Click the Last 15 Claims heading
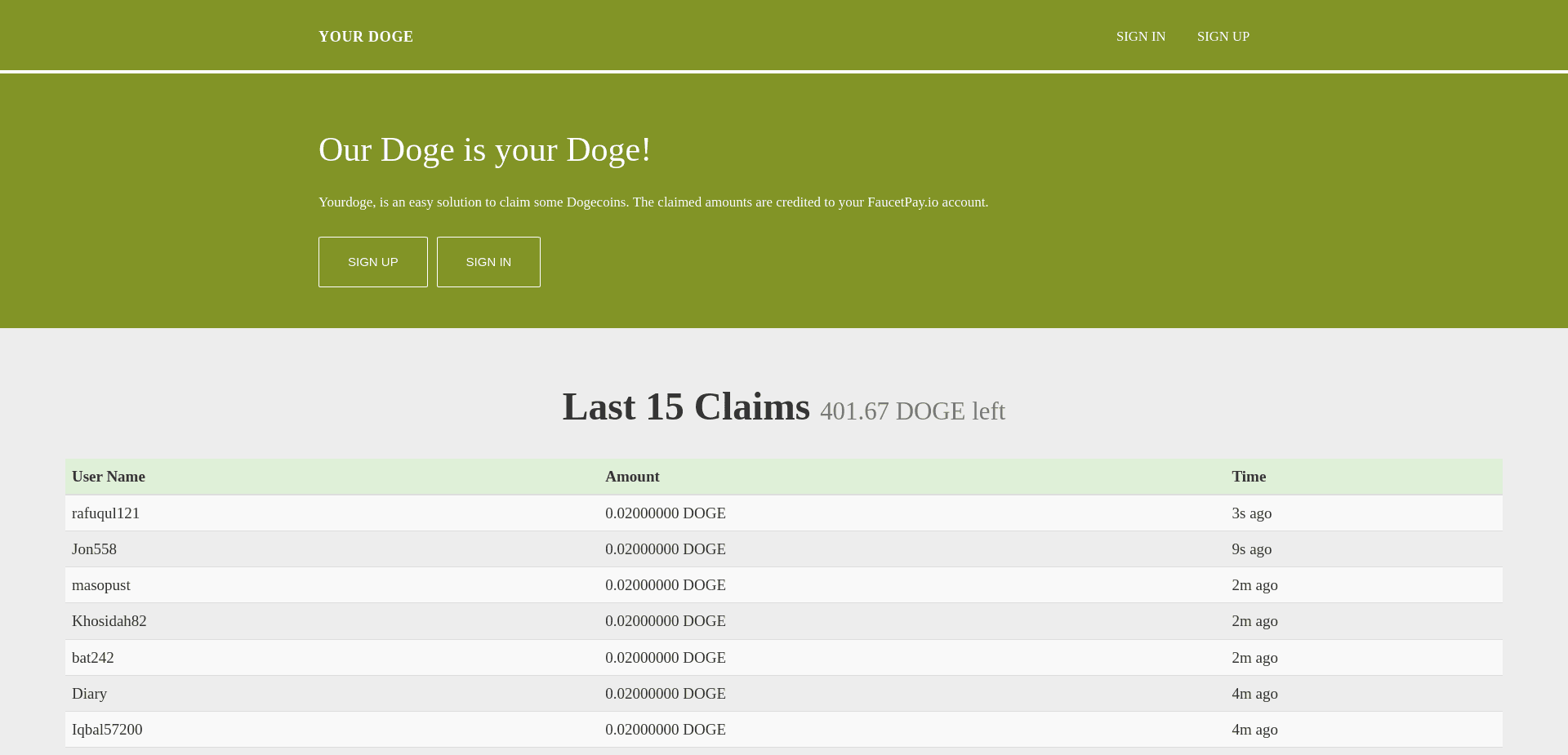1568x755 pixels. (684, 406)
